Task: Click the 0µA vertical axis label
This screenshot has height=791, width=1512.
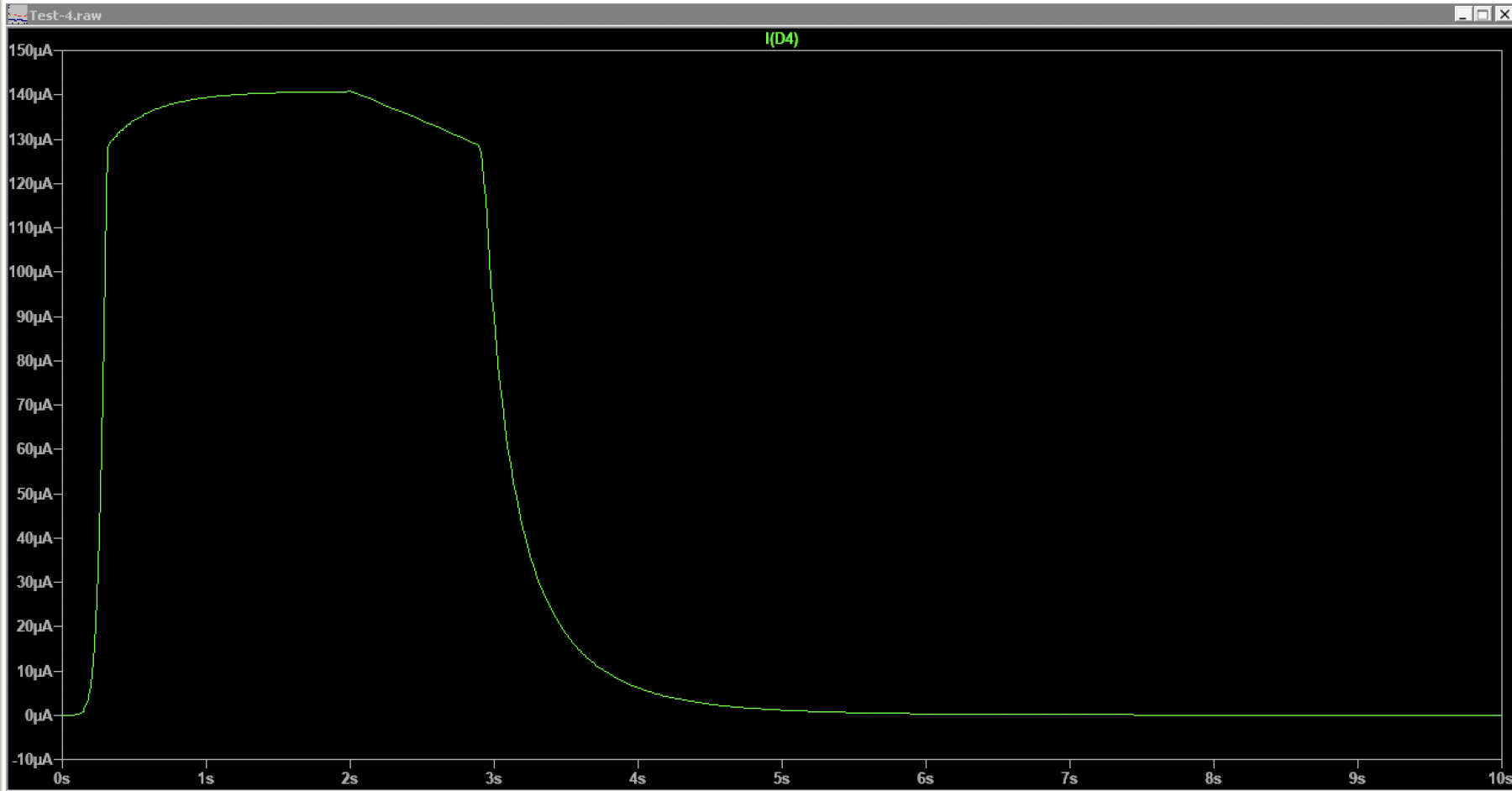Action: 39,715
